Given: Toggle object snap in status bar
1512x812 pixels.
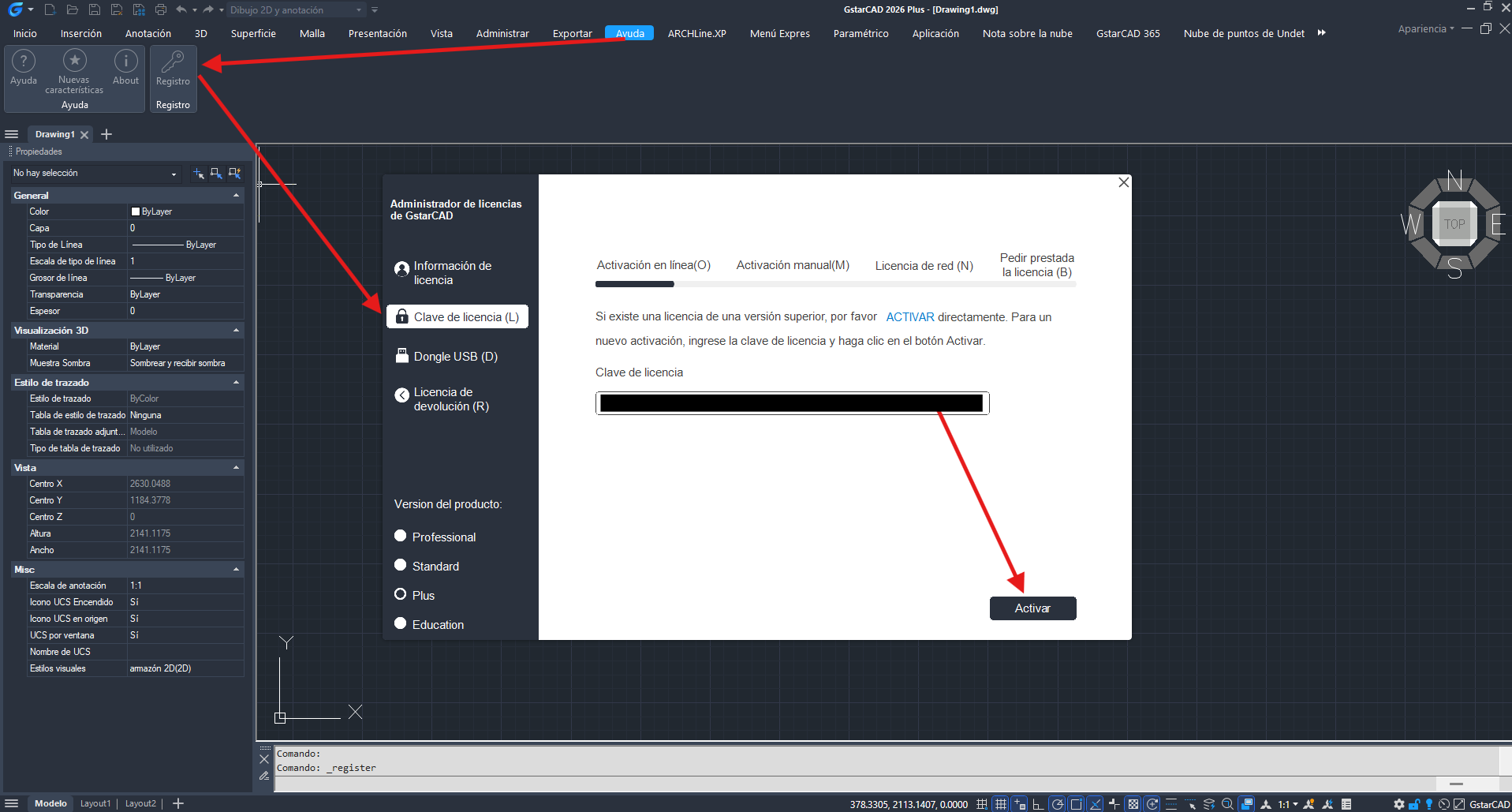Looking at the screenshot, I should (1076, 804).
